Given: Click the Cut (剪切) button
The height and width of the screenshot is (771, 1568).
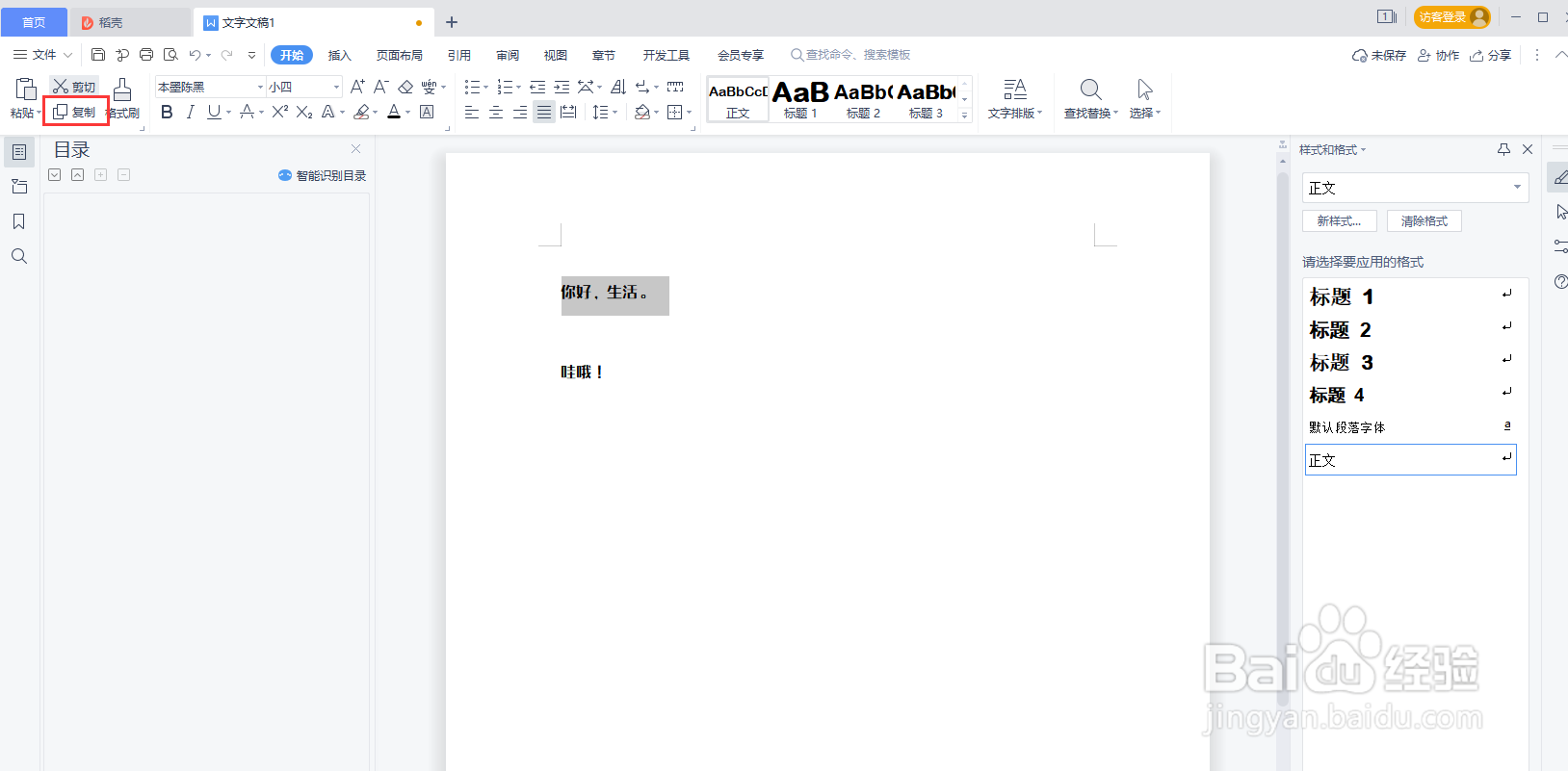Looking at the screenshot, I should (x=74, y=87).
